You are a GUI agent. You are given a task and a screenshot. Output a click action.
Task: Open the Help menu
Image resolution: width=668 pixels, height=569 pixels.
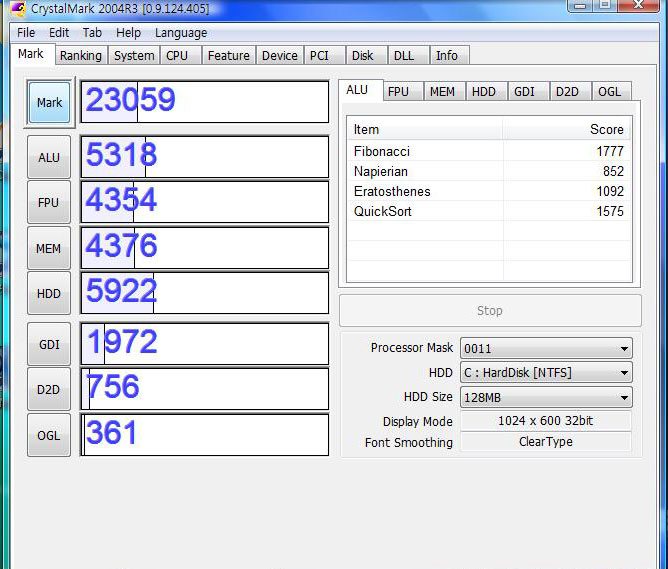click(x=128, y=33)
